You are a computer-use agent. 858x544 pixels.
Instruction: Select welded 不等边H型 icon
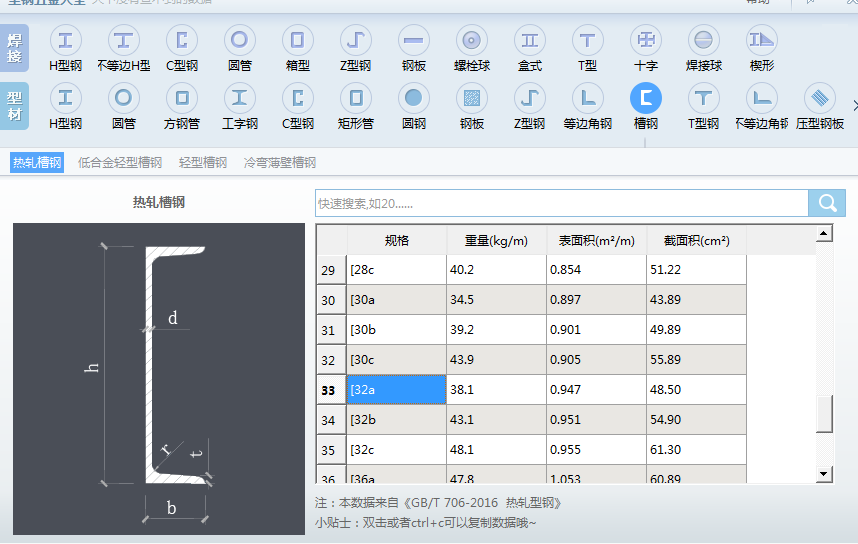[x=123, y=40]
